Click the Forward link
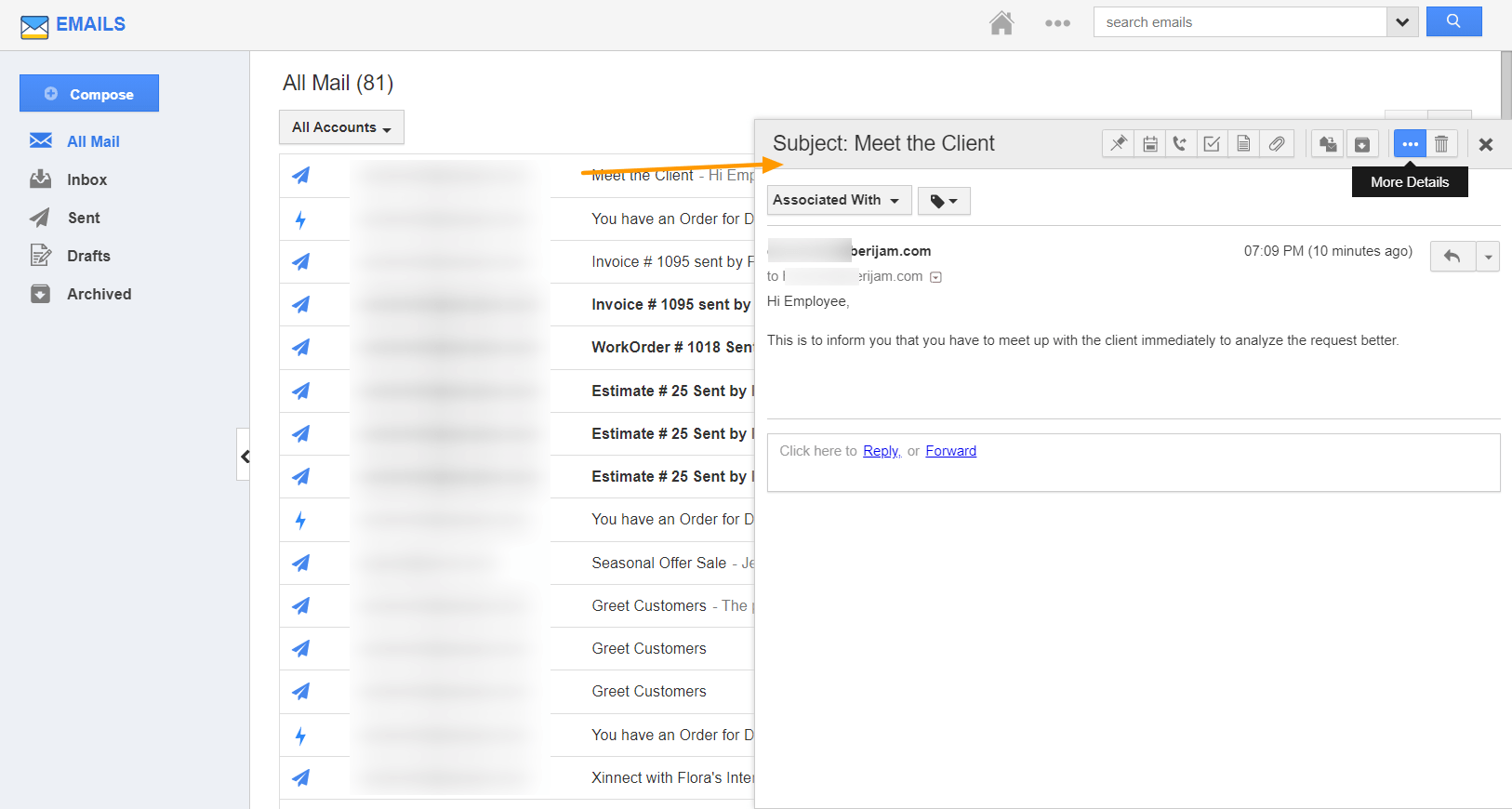This screenshot has width=1512, height=809. click(x=950, y=451)
